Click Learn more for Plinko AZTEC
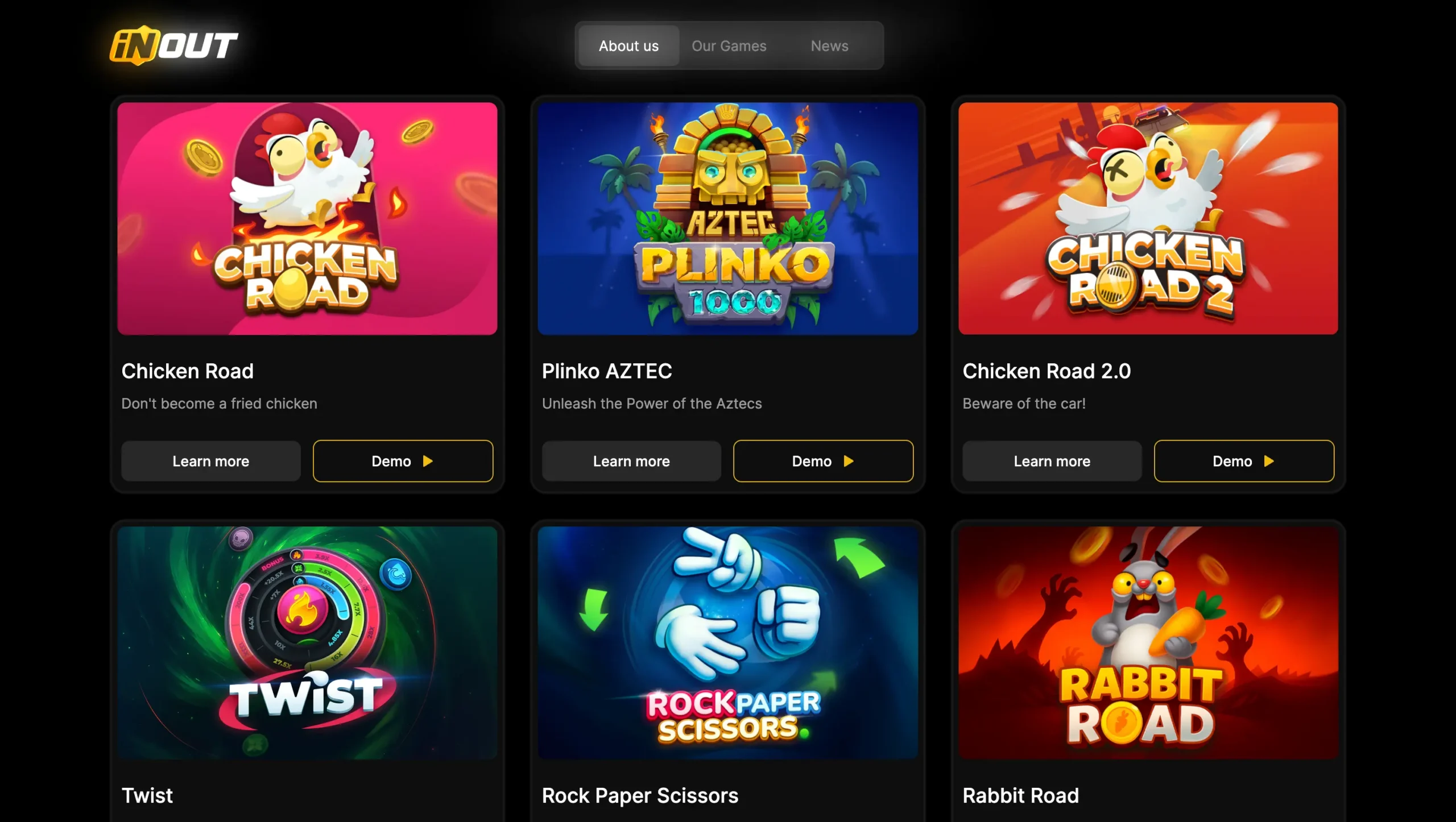 click(631, 461)
